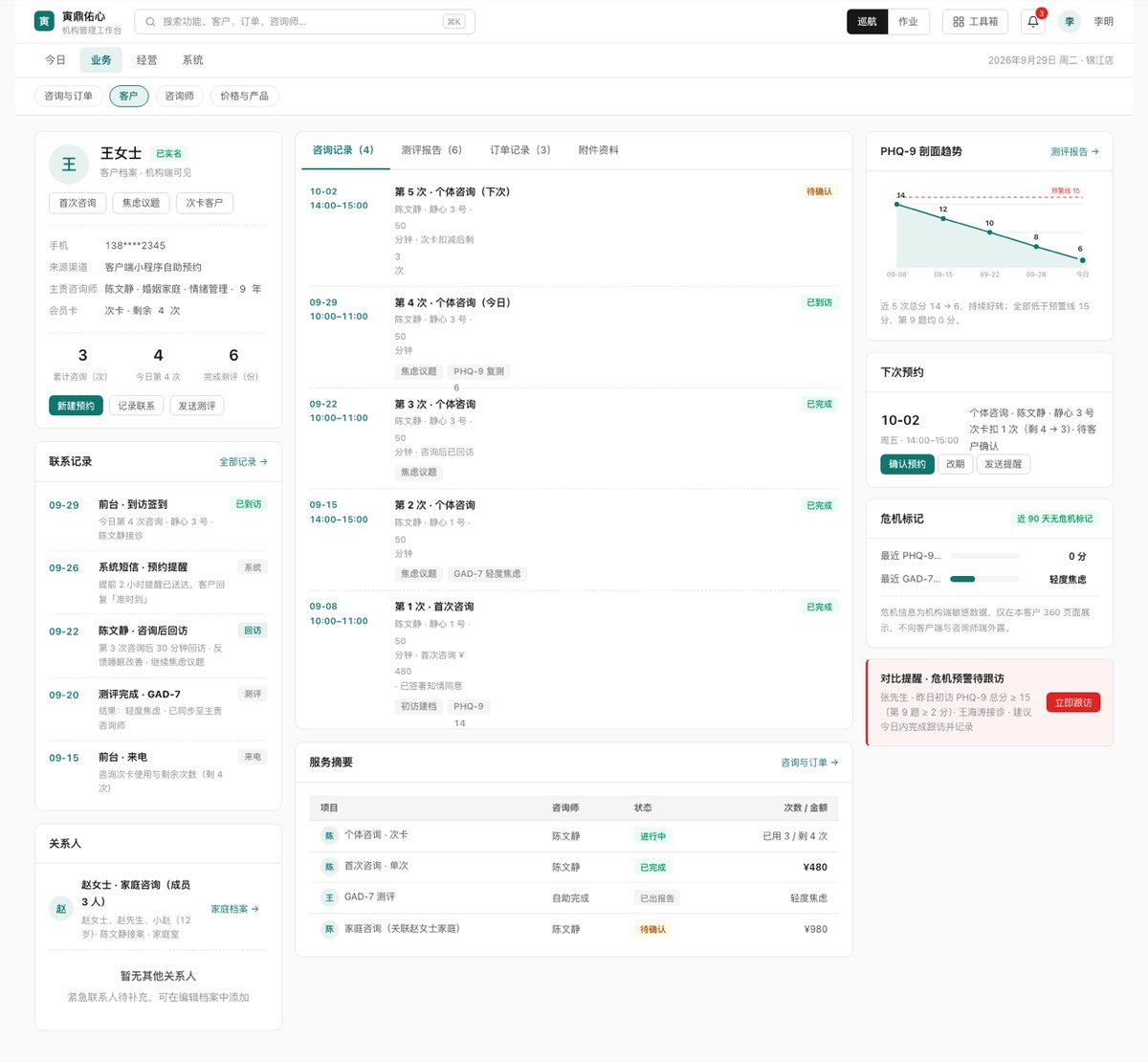
Task: Confirm appointment with 确认预约 button
Action: pyautogui.click(x=907, y=464)
